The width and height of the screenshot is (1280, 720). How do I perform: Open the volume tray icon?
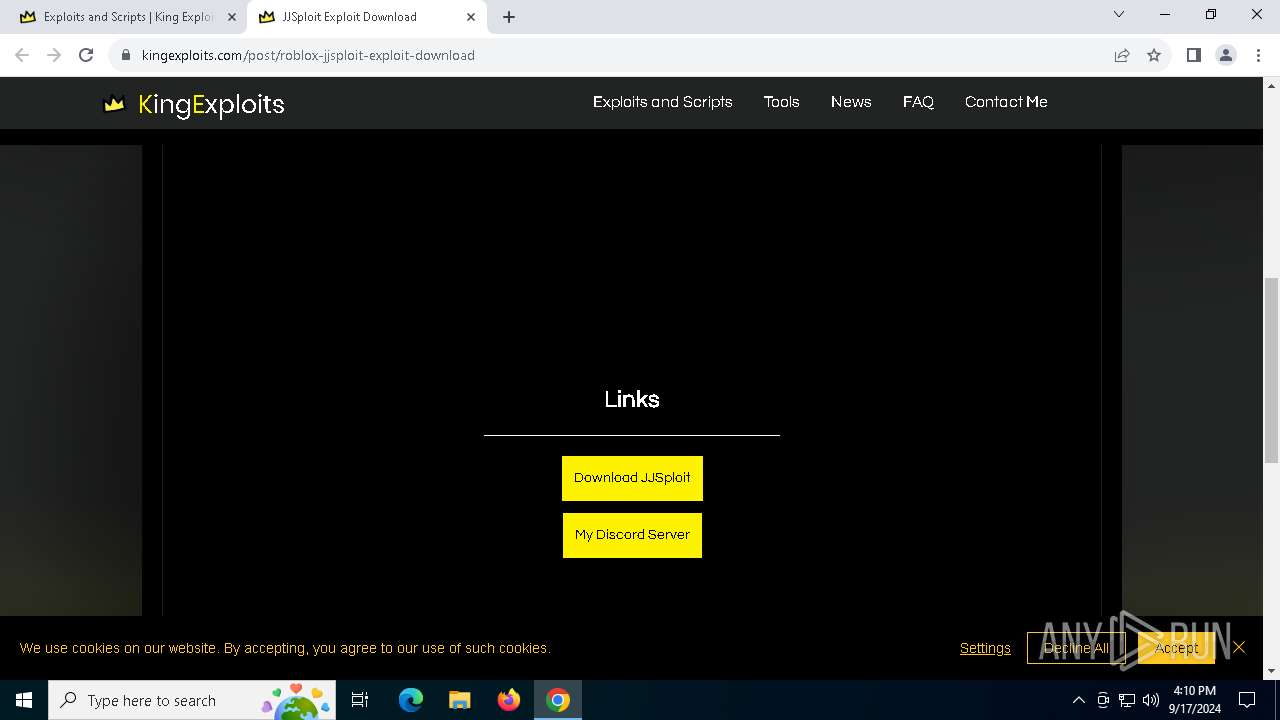(x=1151, y=700)
